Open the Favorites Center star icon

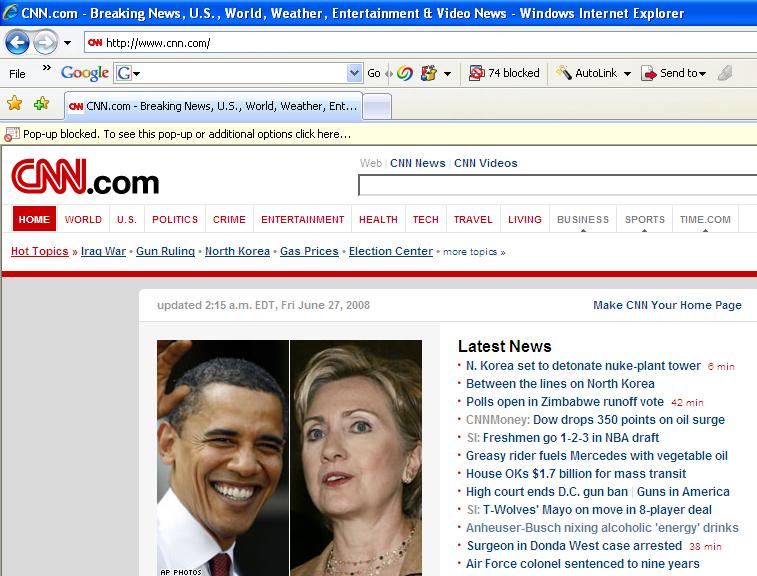(x=15, y=104)
